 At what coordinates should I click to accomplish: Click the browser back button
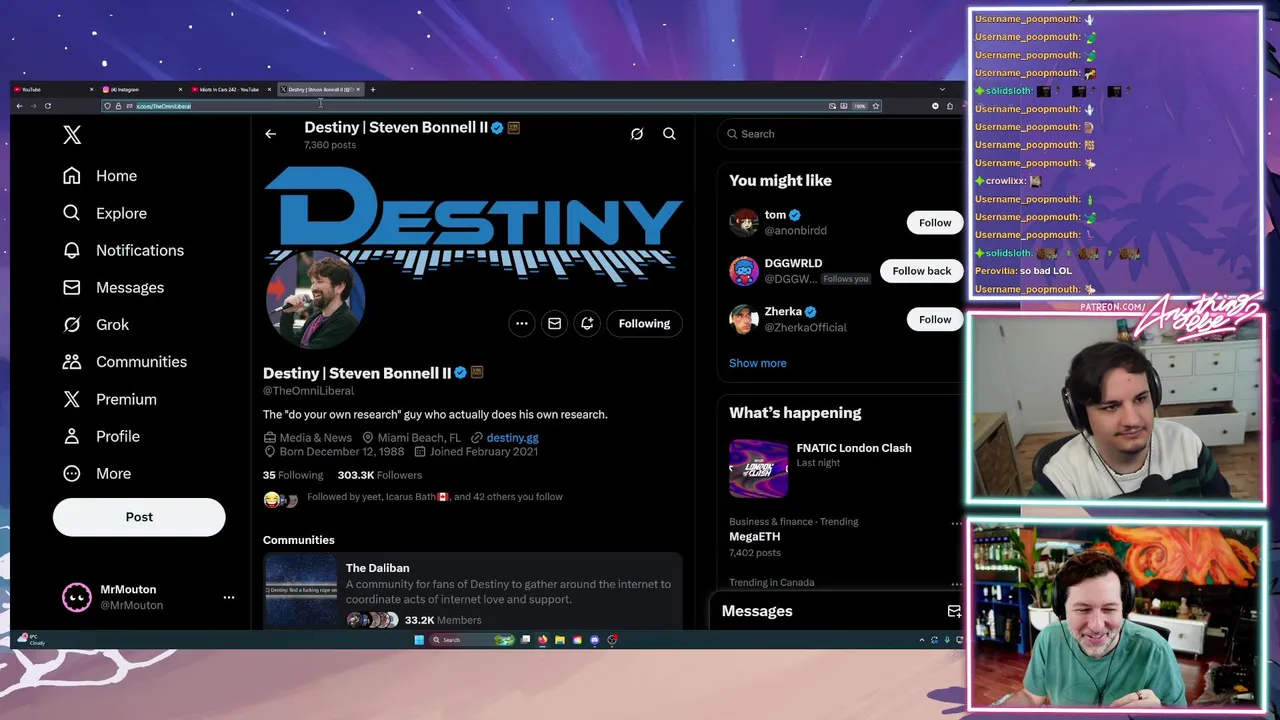(x=19, y=106)
